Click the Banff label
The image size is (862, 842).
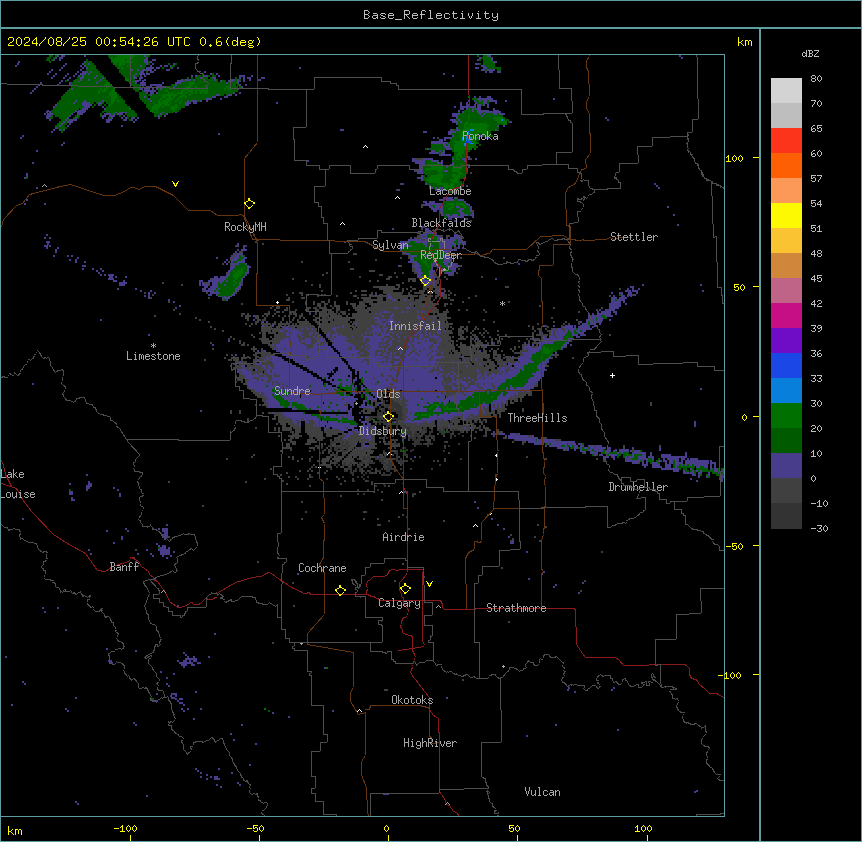pyautogui.click(x=124, y=567)
